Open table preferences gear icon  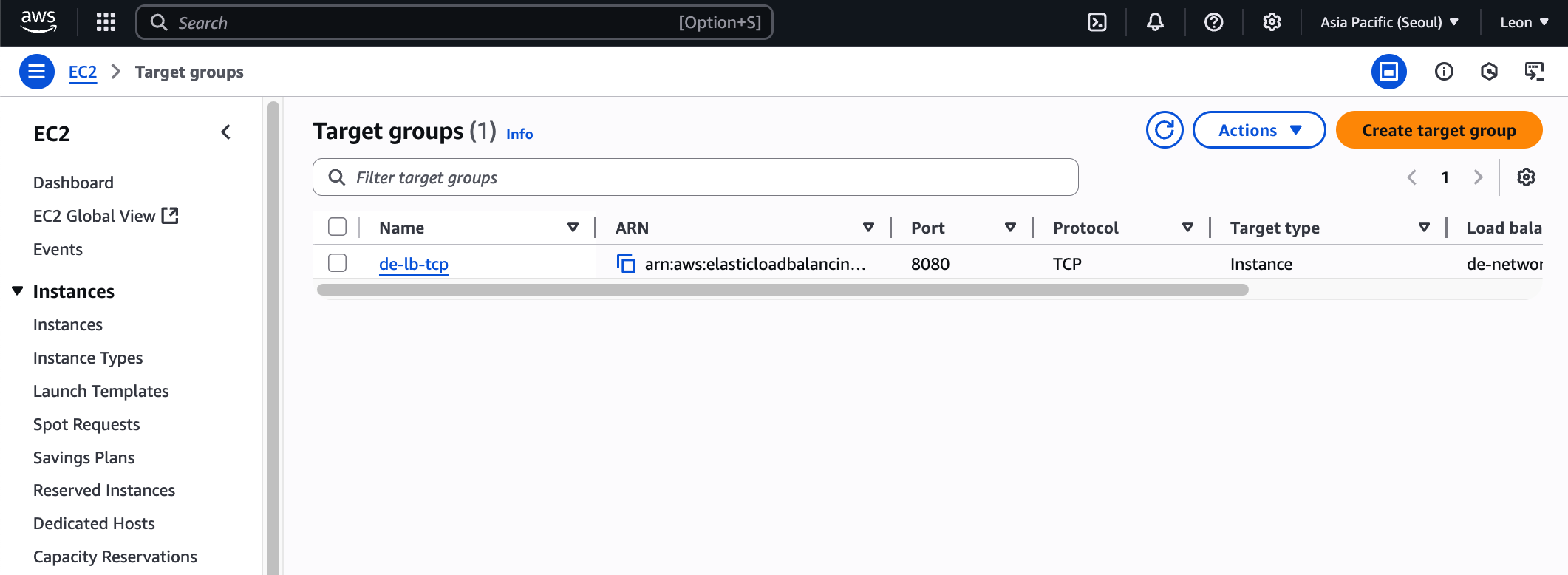1526,177
